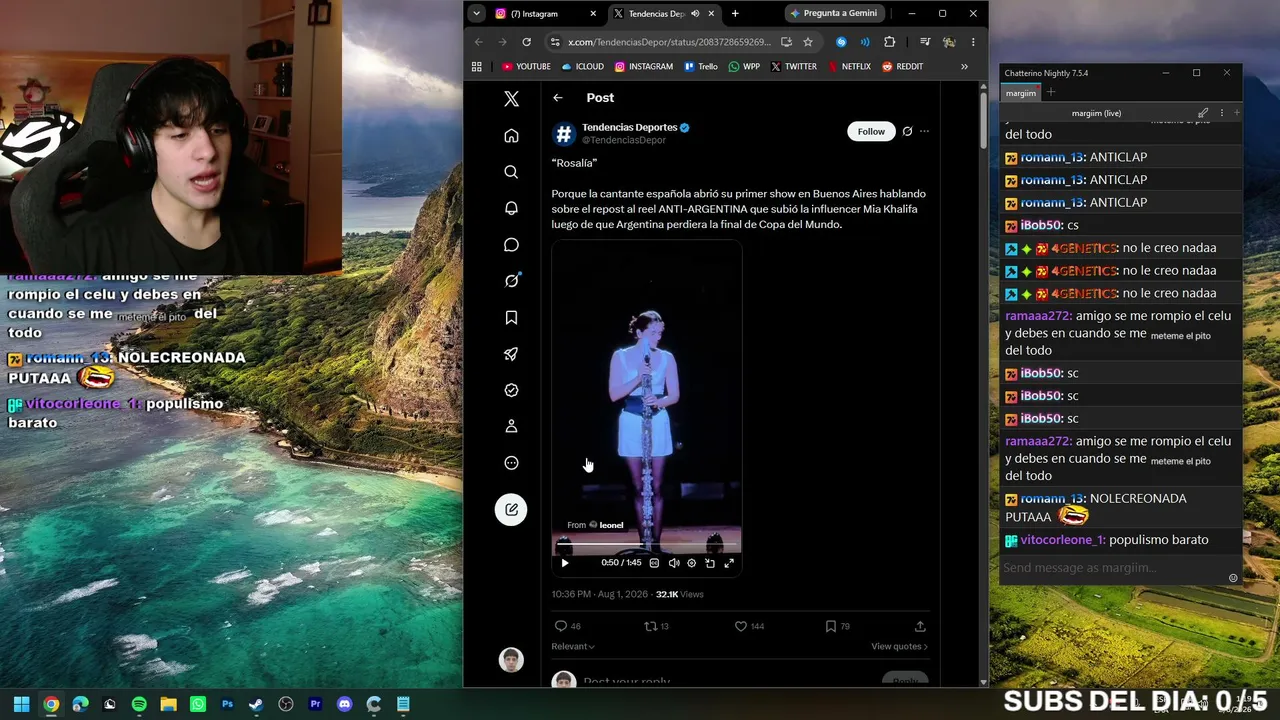Reload the current page
Image resolution: width=1280 pixels, height=720 pixels.
(x=526, y=42)
